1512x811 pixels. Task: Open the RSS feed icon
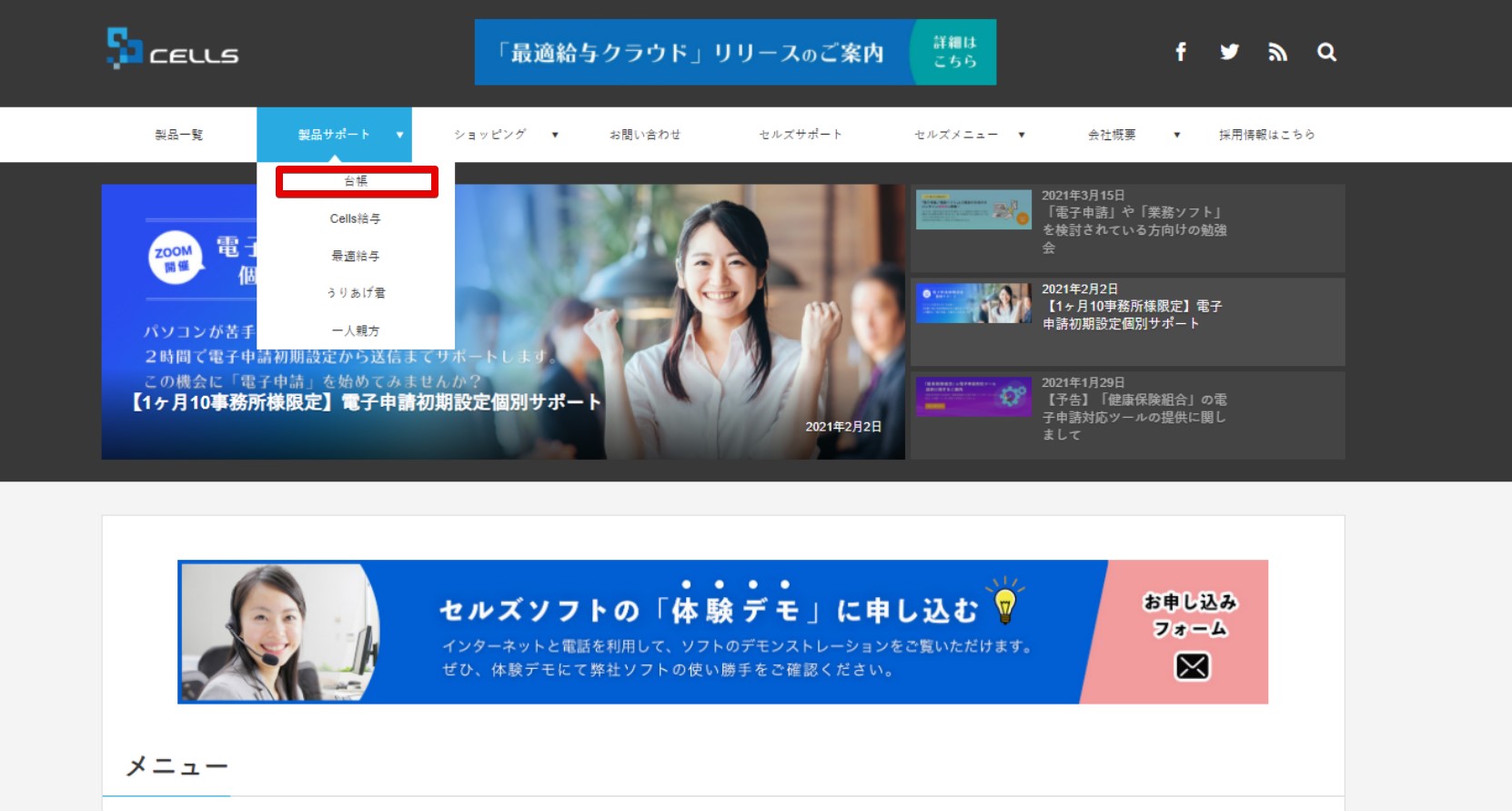[x=1277, y=52]
